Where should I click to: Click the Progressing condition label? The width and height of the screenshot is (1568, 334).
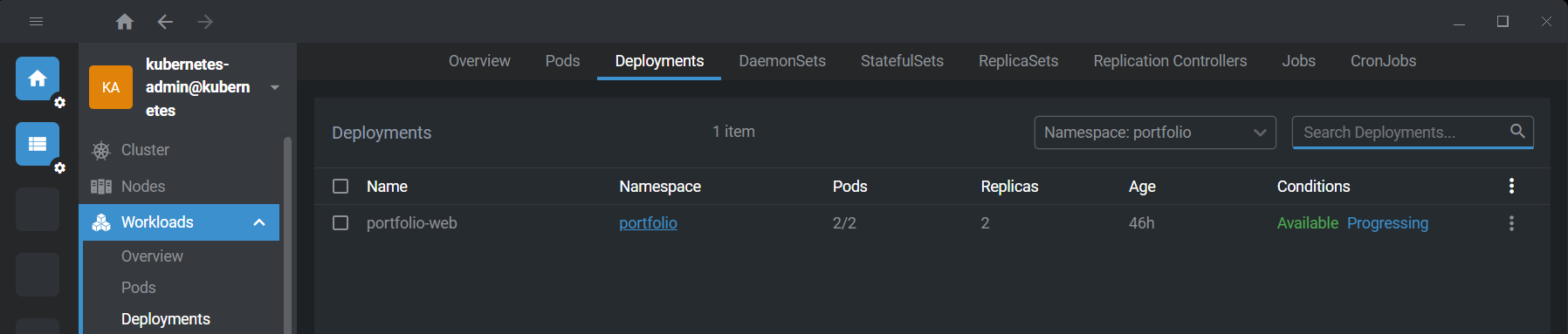1387,223
